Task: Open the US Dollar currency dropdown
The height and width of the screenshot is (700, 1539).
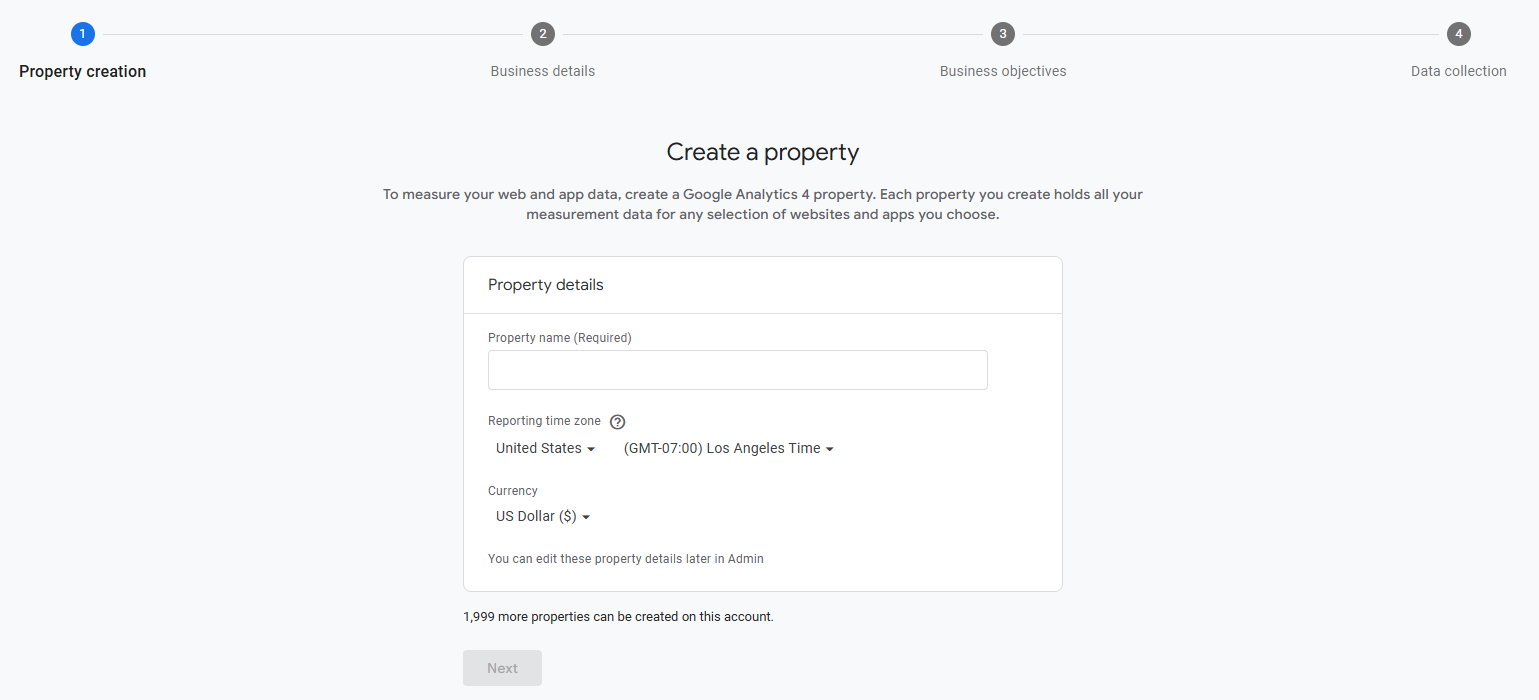Action: pyautogui.click(x=543, y=516)
